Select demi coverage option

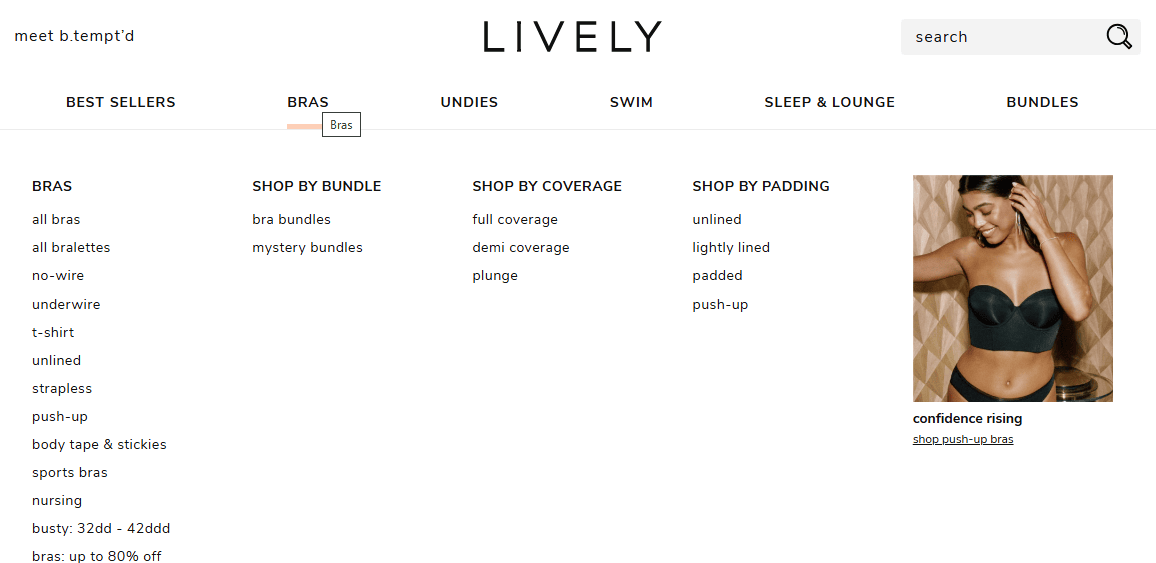[x=520, y=248]
